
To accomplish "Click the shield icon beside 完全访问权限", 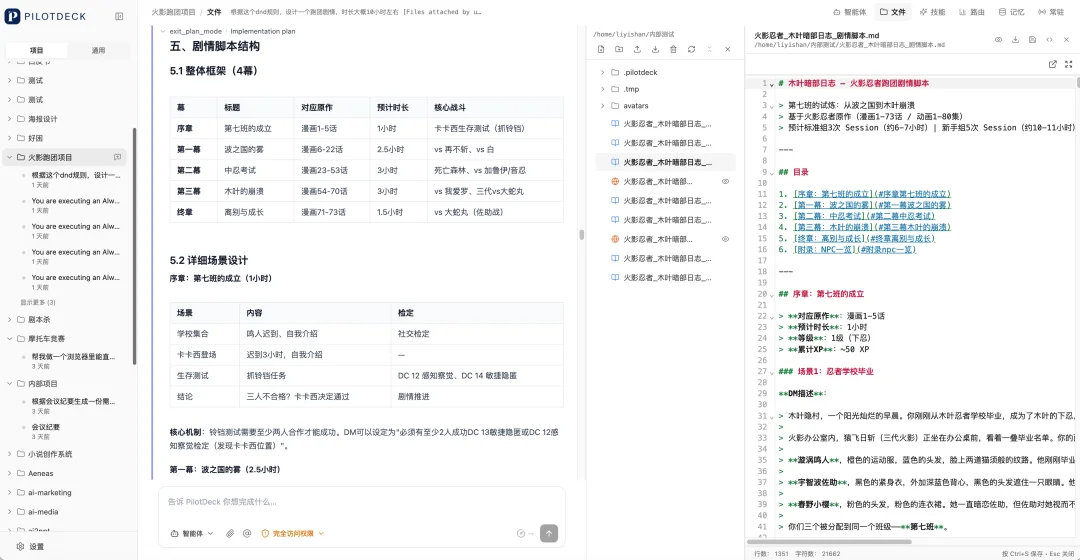I will tap(265, 533).
